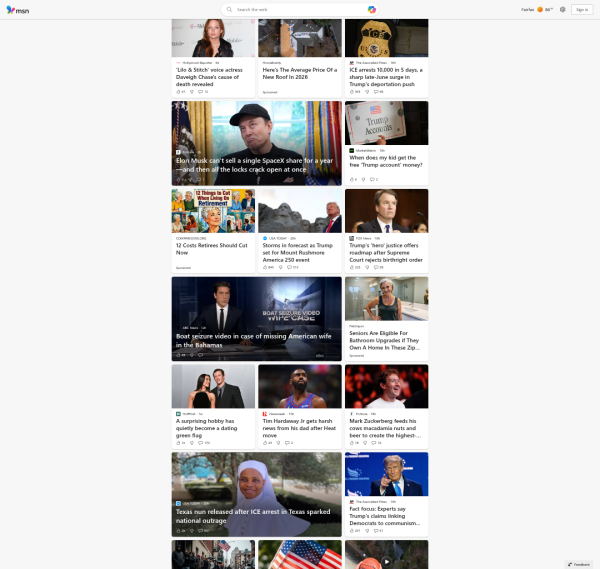Click the Trump Accounts sign thumbnail
Screen dimensions: 600x569
(386, 123)
